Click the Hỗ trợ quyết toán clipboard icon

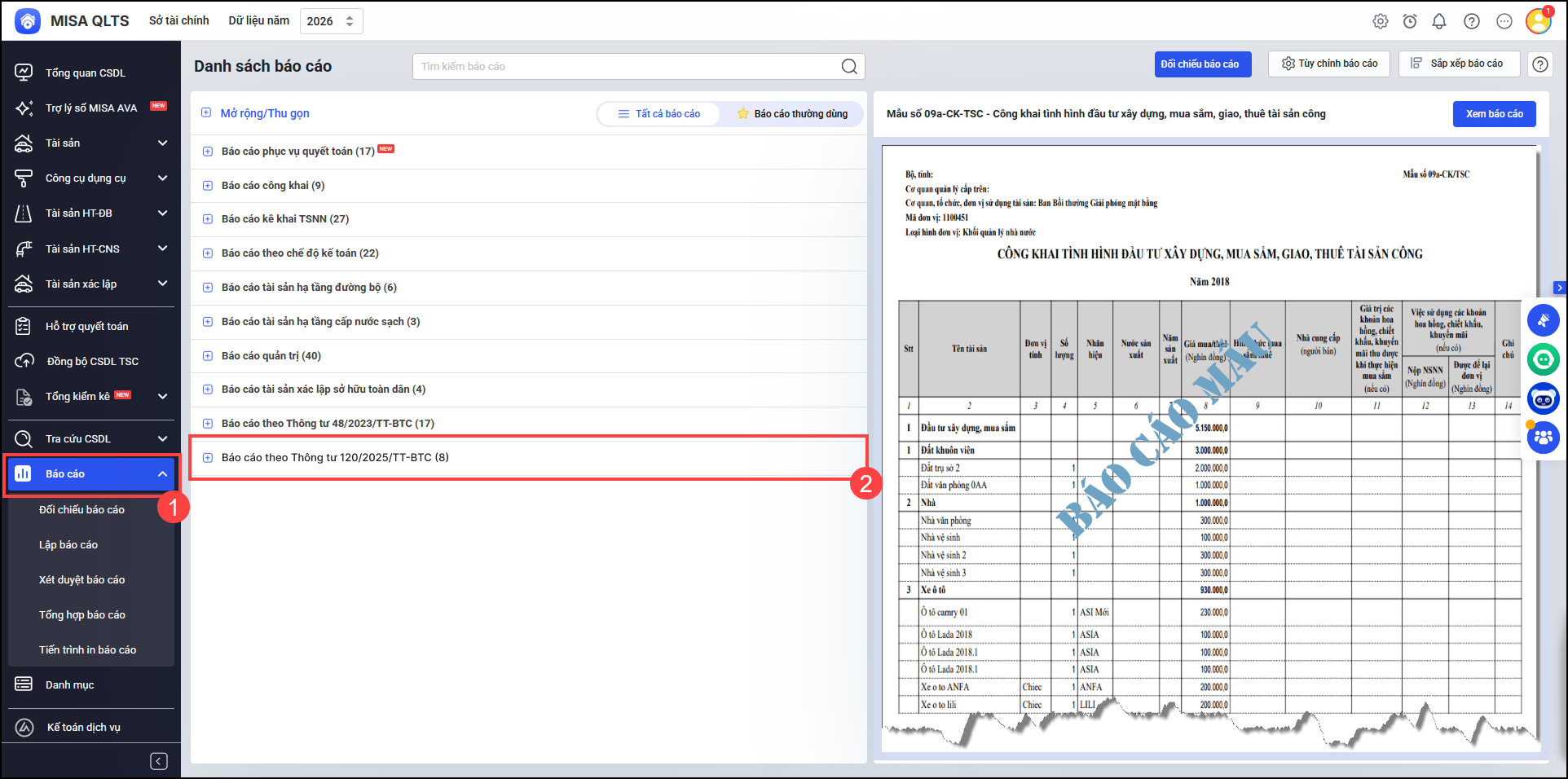[24, 327]
